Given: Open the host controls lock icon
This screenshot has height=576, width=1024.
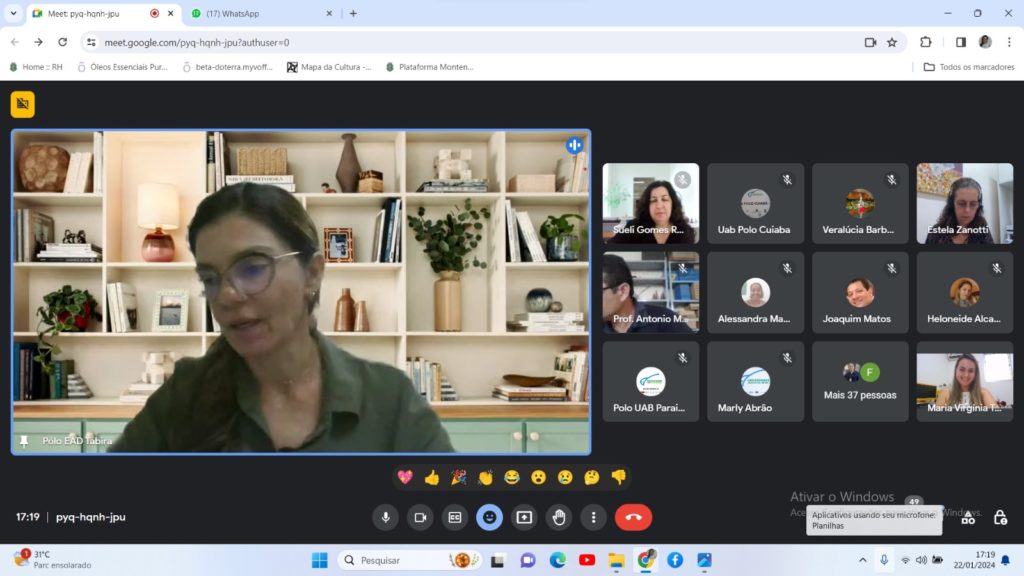Looking at the screenshot, I should click(x=1000, y=517).
